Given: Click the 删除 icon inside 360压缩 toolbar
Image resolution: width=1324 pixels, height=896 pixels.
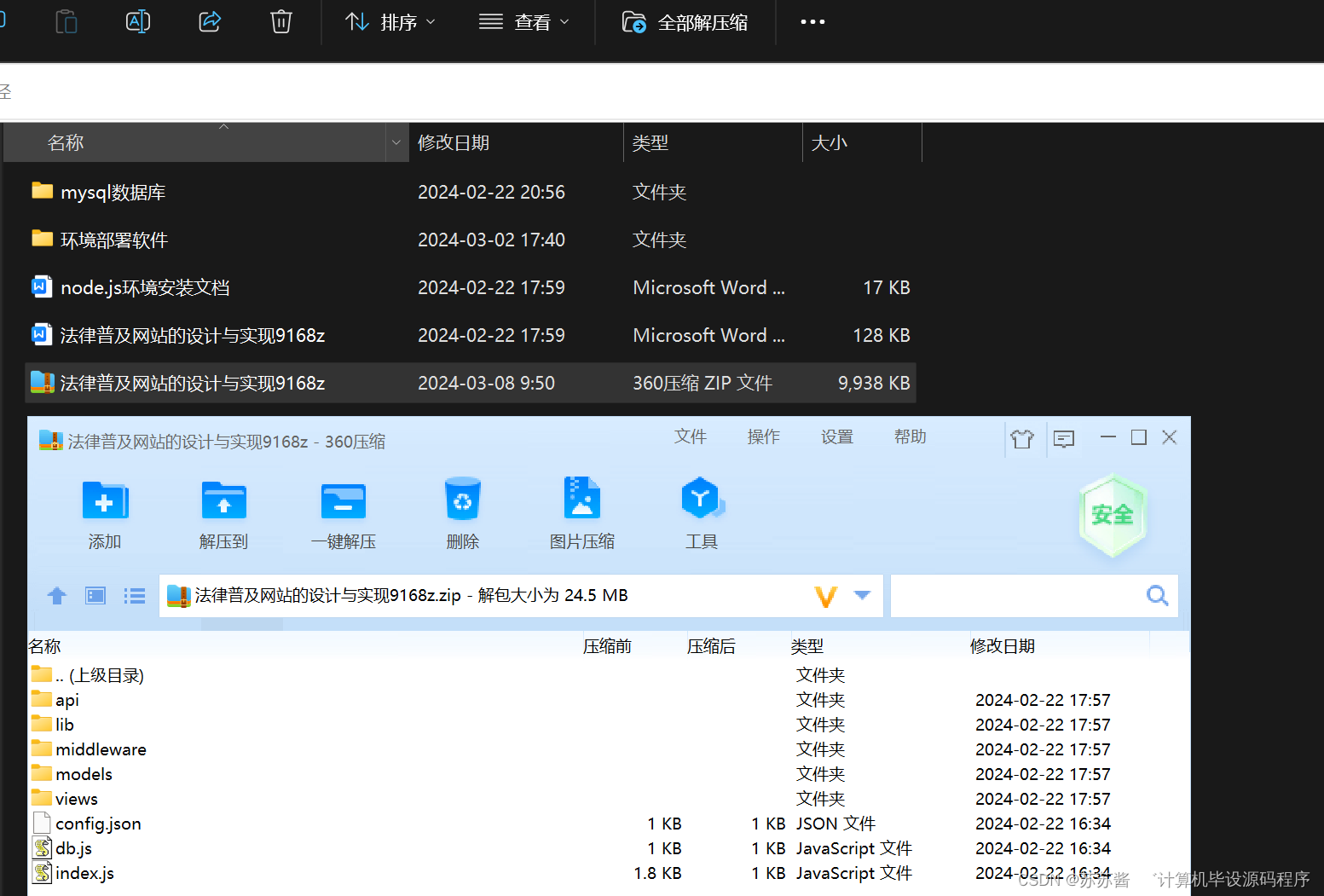Looking at the screenshot, I should pos(462,512).
